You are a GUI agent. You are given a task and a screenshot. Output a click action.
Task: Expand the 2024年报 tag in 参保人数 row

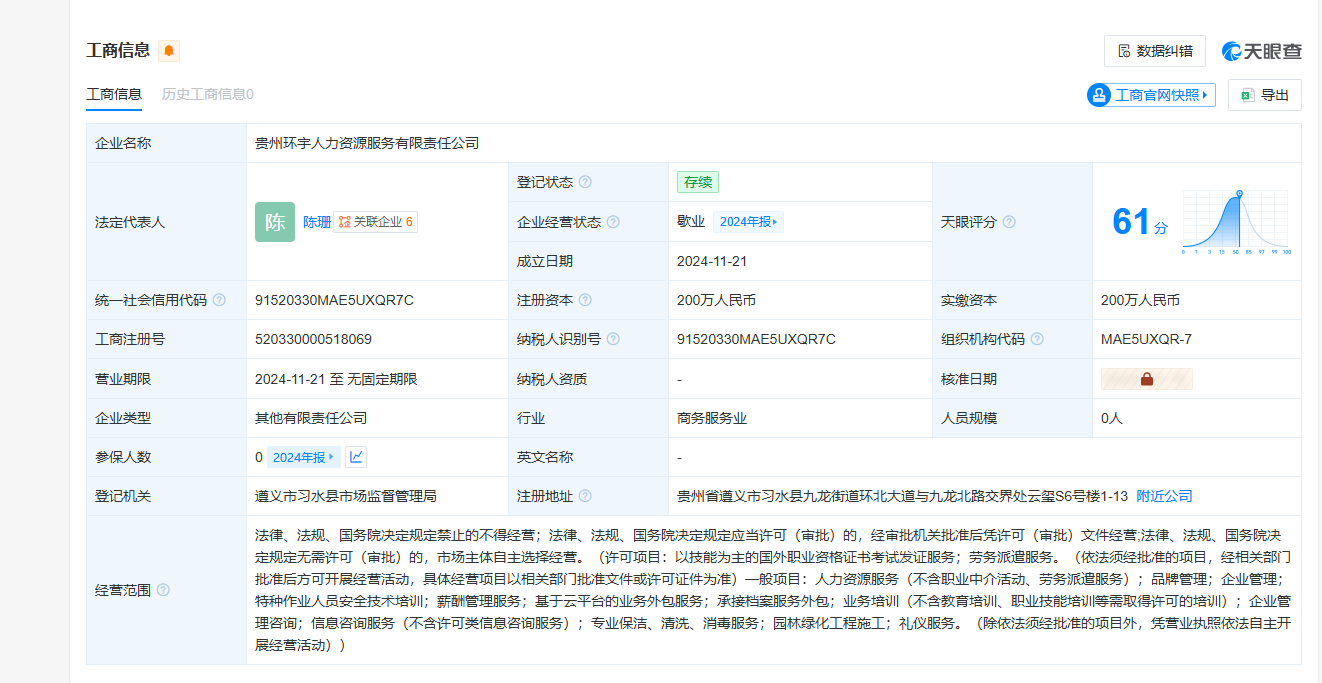pyautogui.click(x=304, y=457)
